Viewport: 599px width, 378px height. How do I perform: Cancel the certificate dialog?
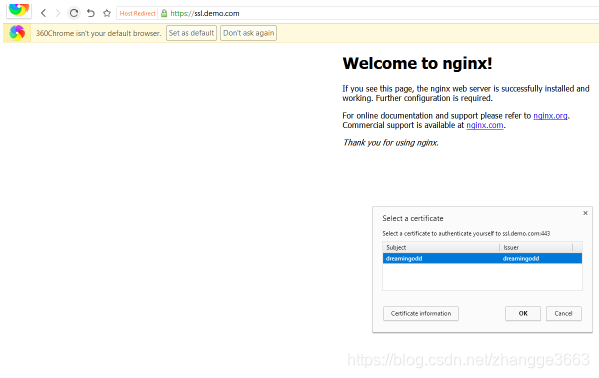(564, 313)
